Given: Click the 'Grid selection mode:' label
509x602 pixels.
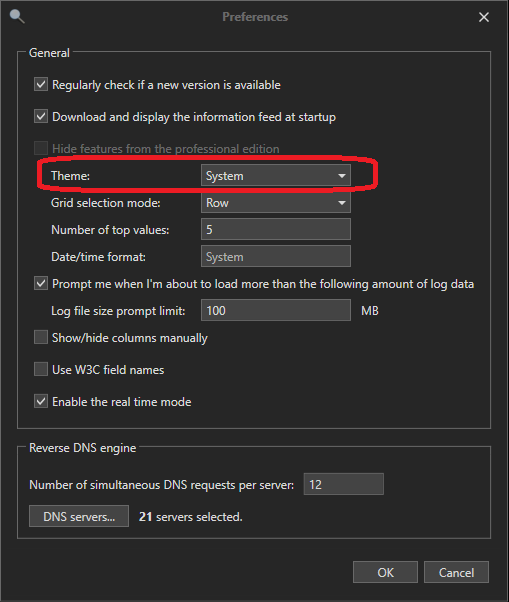Looking at the screenshot, I should point(106,203).
